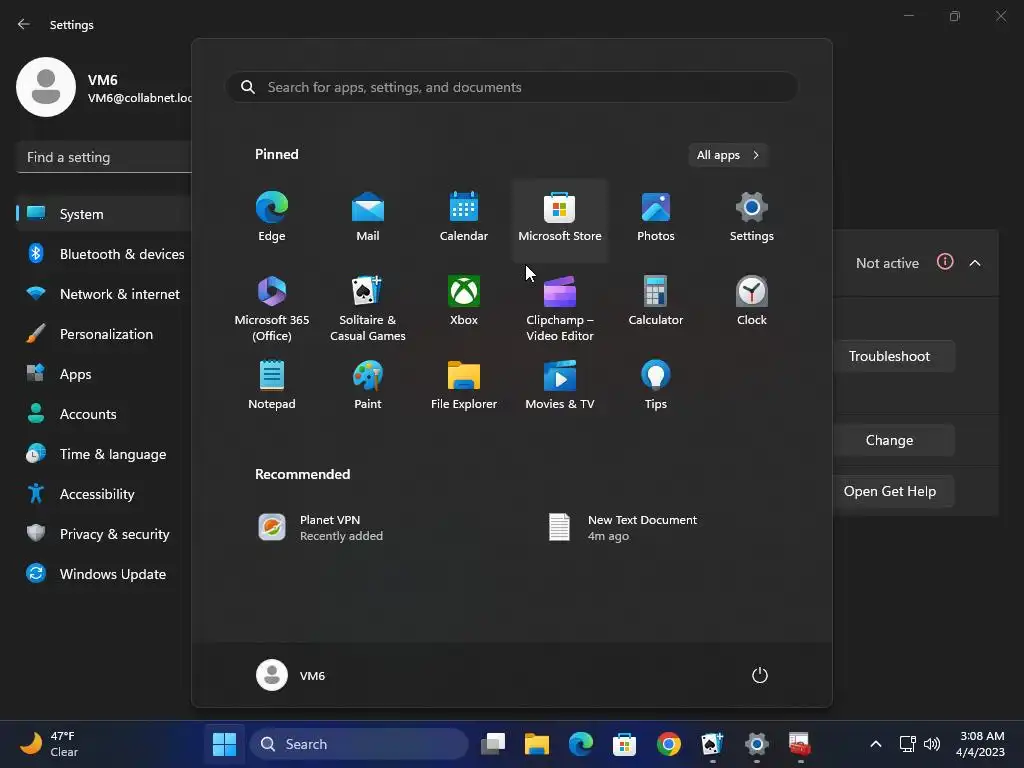The image size is (1024, 768).
Task: Open the Xbox app
Action: pos(464,301)
